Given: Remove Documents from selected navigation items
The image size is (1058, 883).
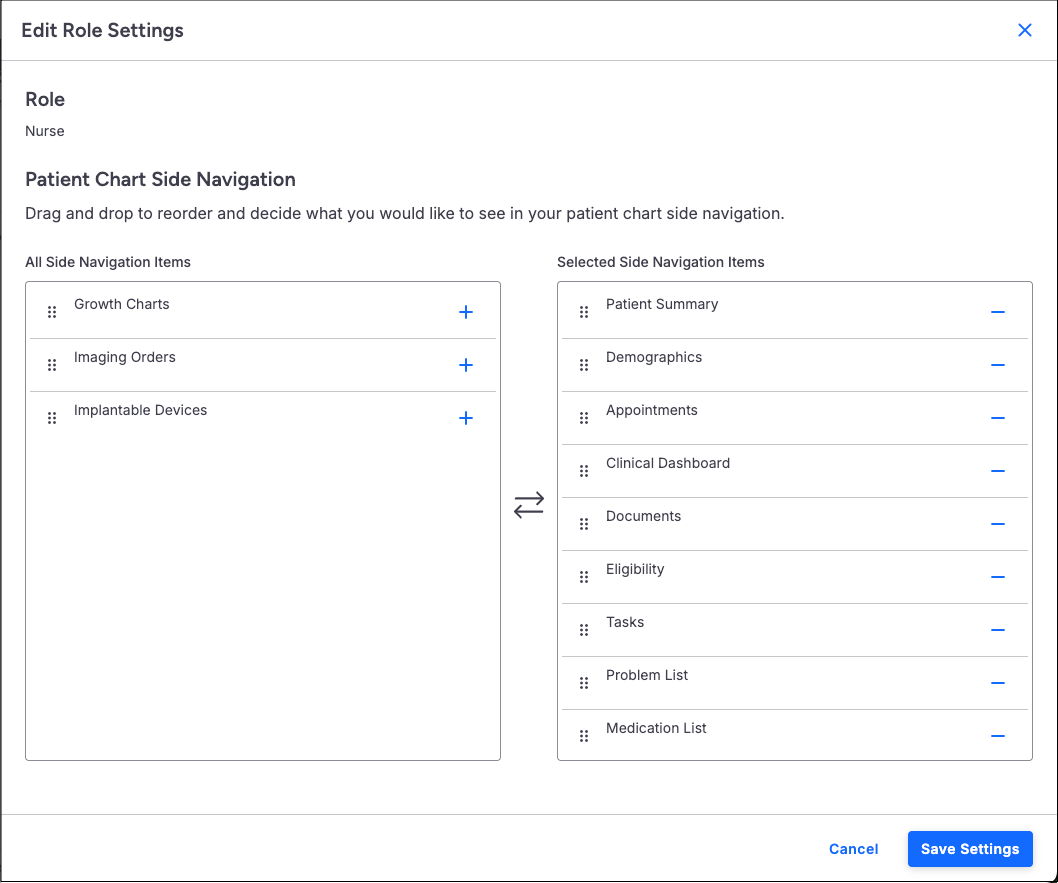Looking at the screenshot, I should click(x=997, y=524).
